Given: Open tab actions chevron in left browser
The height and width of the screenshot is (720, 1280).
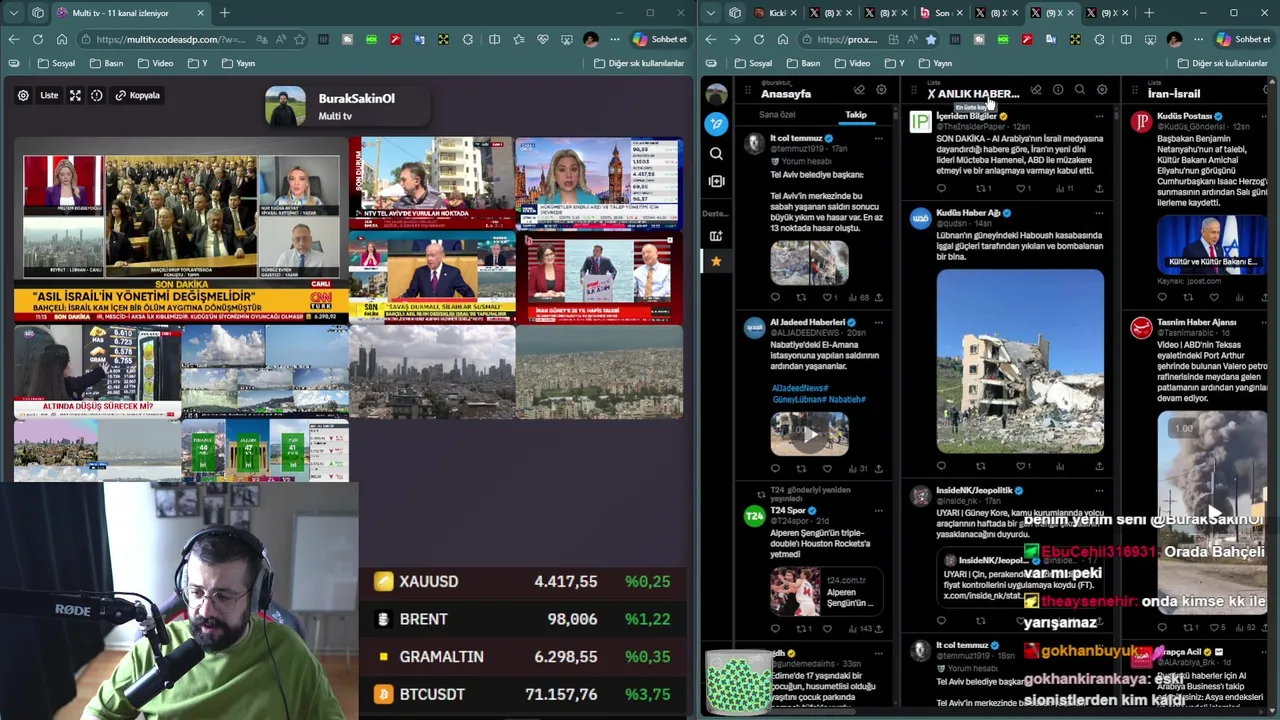Looking at the screenshot, I should click(13, 13).
